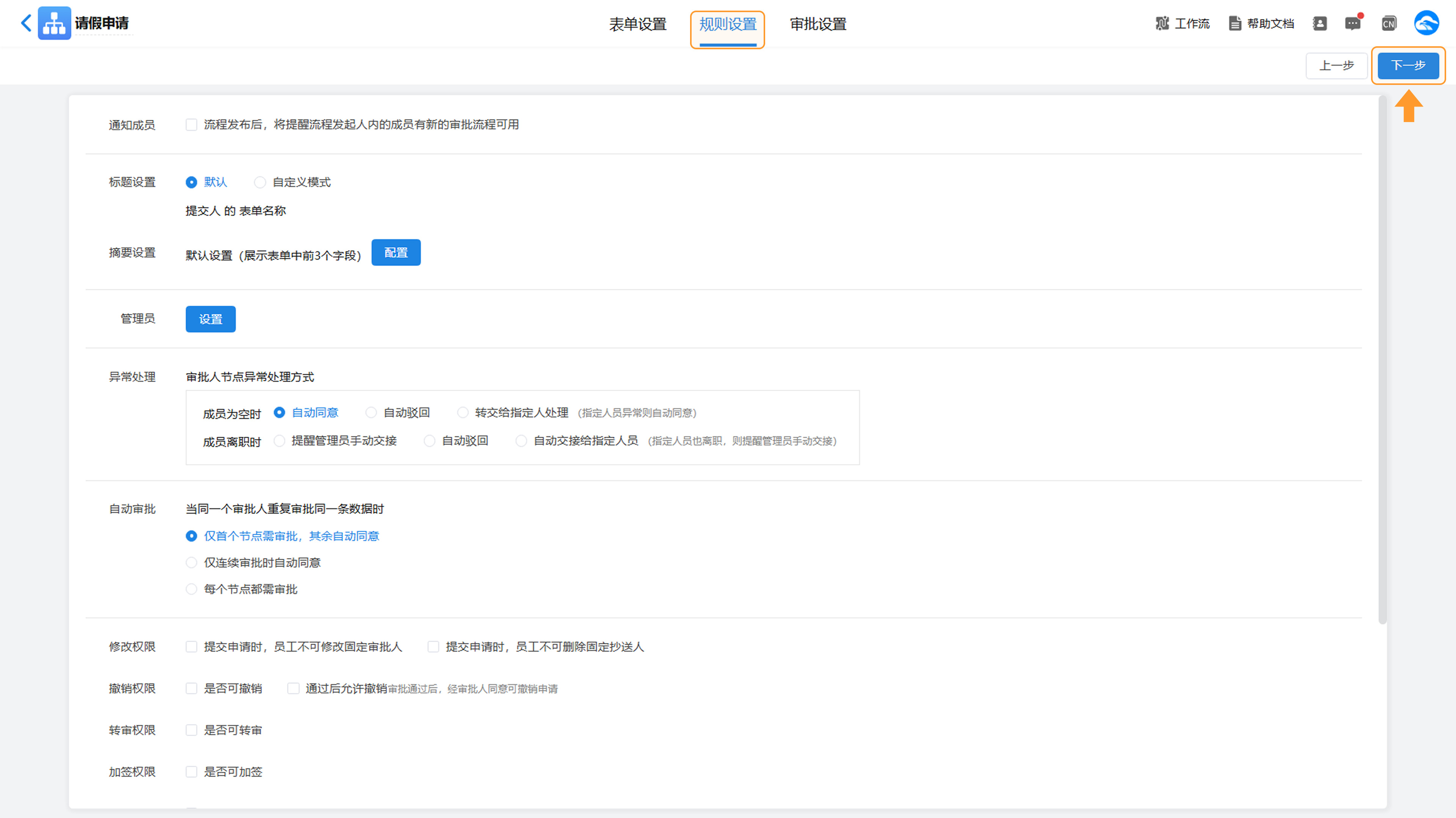Click the 提交人 的 表单名称 text
This screenshot has width=1456, height=818.
pos(236,211)
